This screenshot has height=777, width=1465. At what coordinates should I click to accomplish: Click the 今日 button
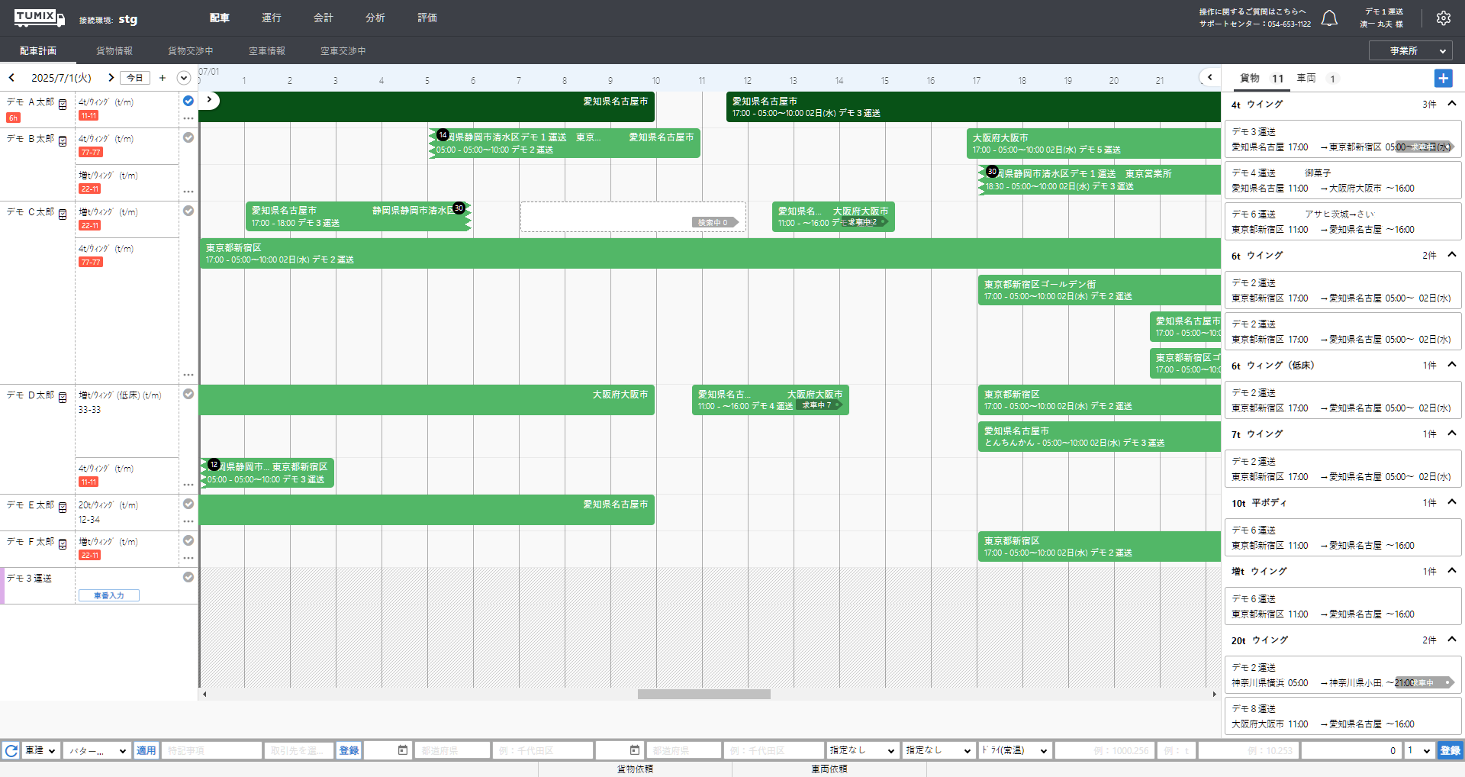[135, 78]
